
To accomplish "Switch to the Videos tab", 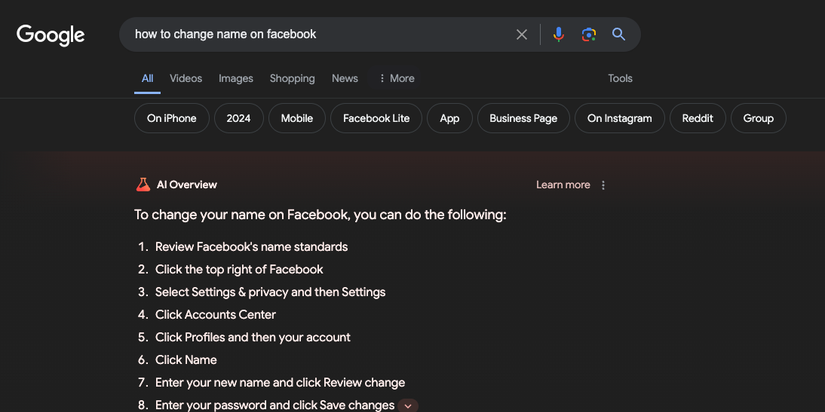I will coord(185,78).
